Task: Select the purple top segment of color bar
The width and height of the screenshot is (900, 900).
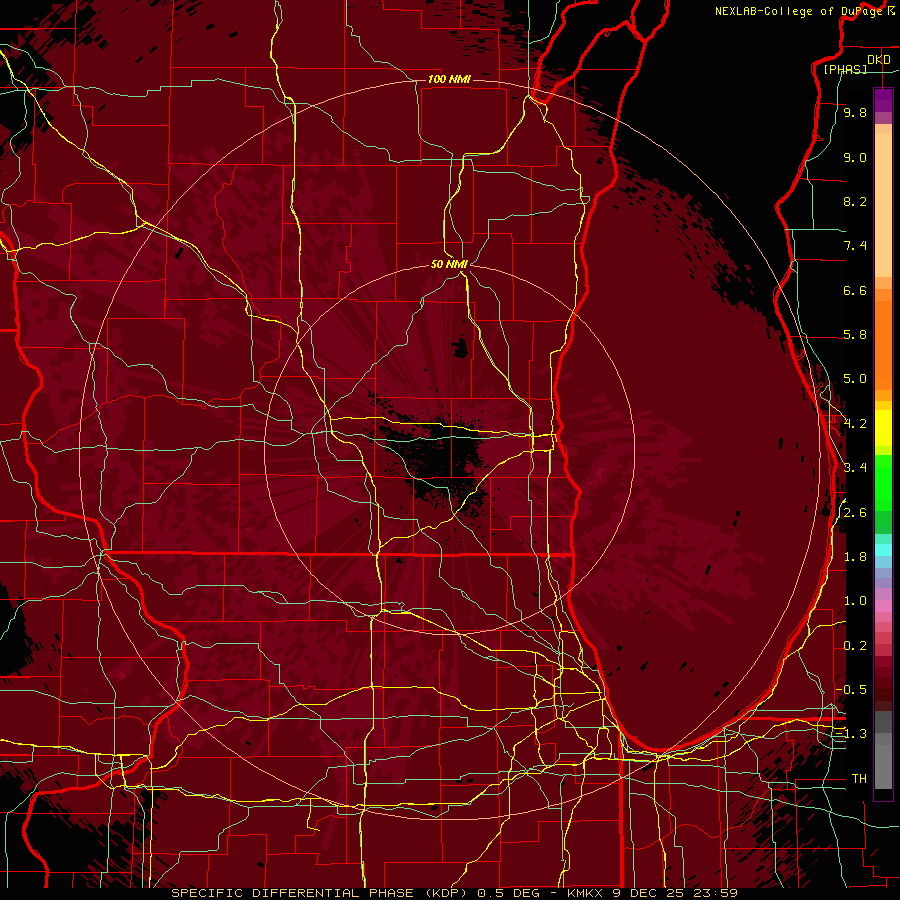Action: [x=883, y=100]
